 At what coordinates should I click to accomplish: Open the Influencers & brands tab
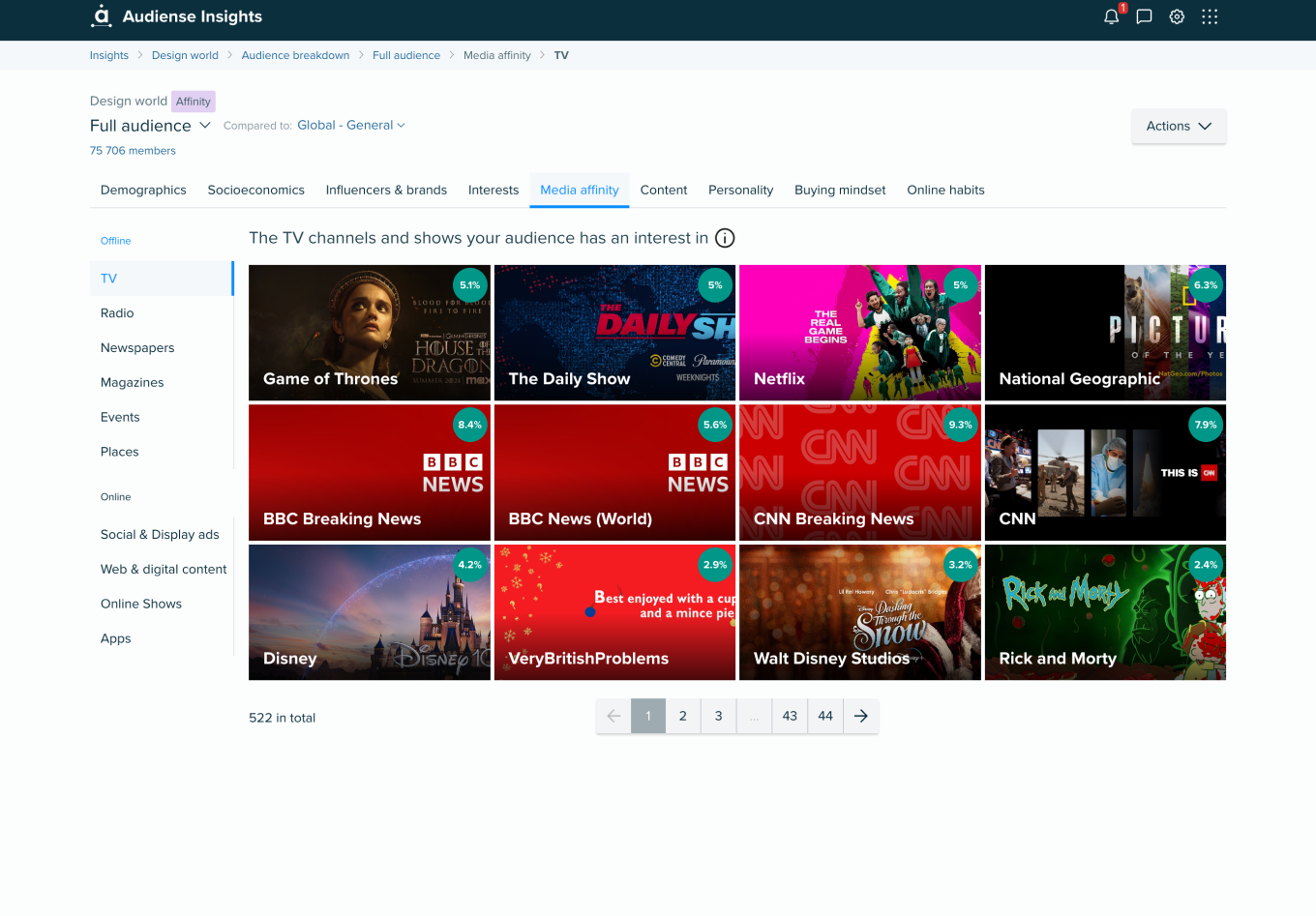click(386, 190)
